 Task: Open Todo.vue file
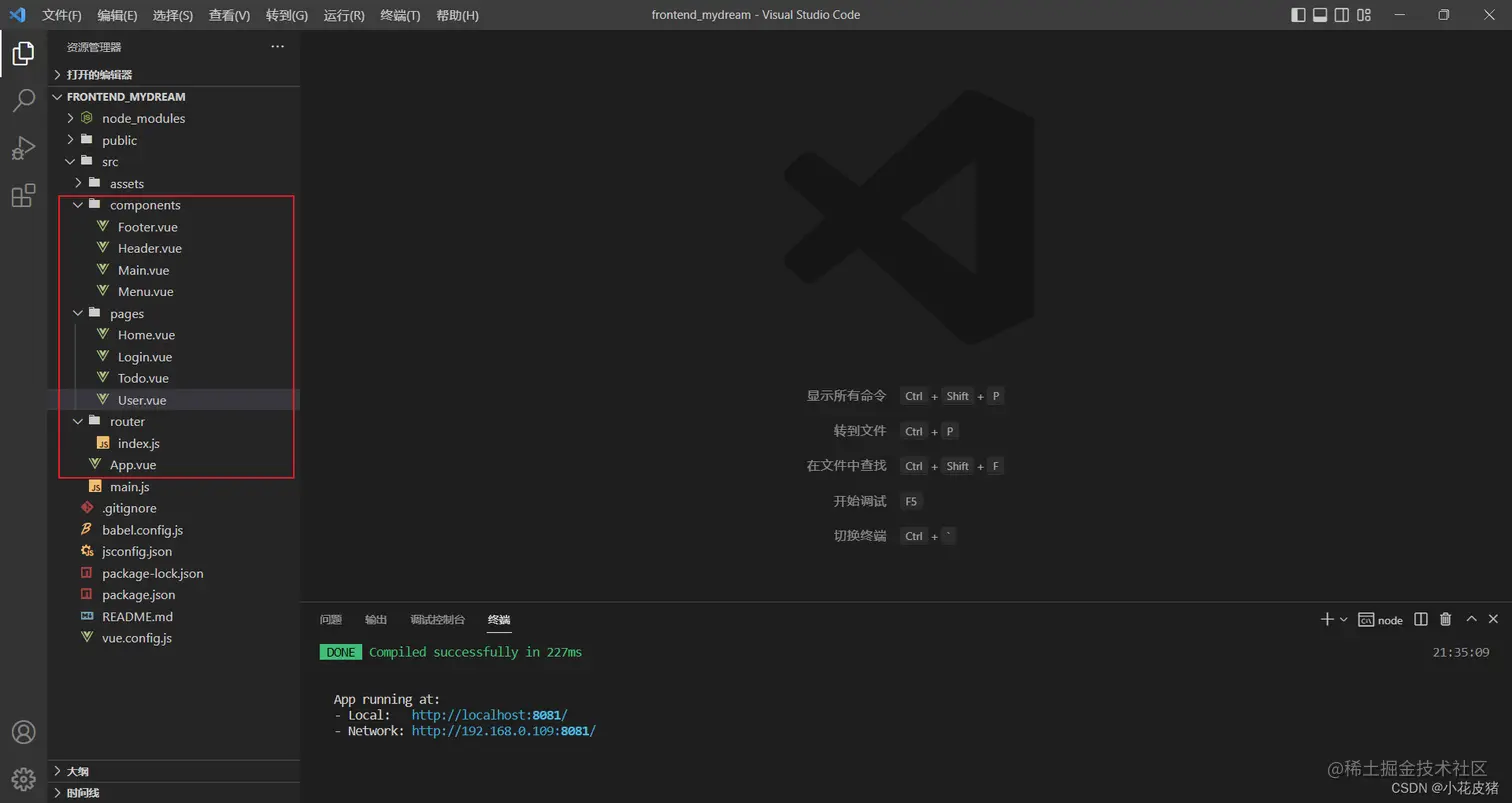(174, 378)
